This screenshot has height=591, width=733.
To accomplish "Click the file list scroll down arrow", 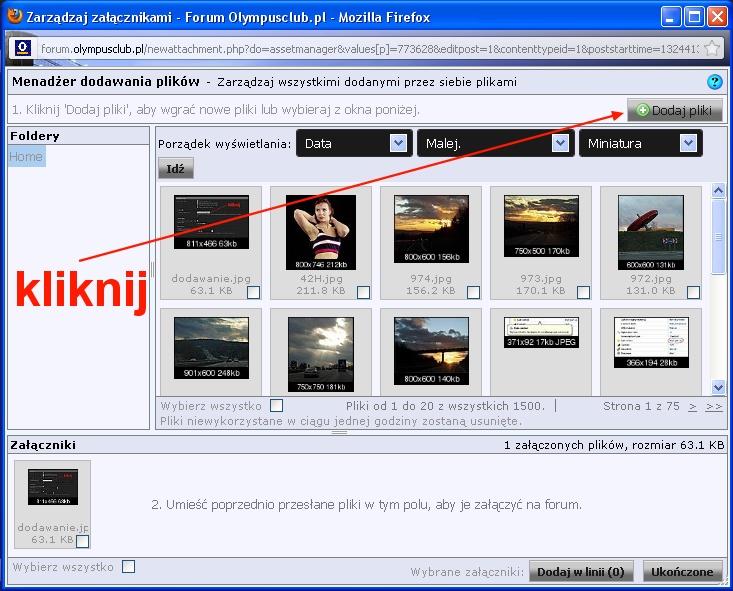I will coord(718,387).
